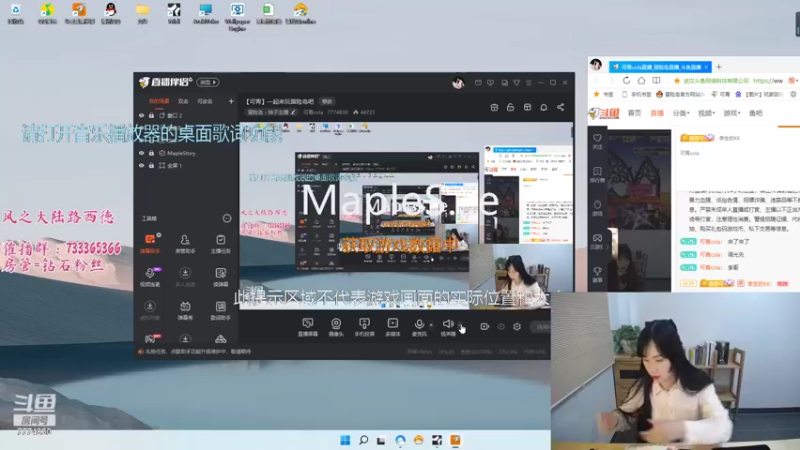
Task: Open 赛事 trophy in Douyu sidebar
Action: point(597,274)
